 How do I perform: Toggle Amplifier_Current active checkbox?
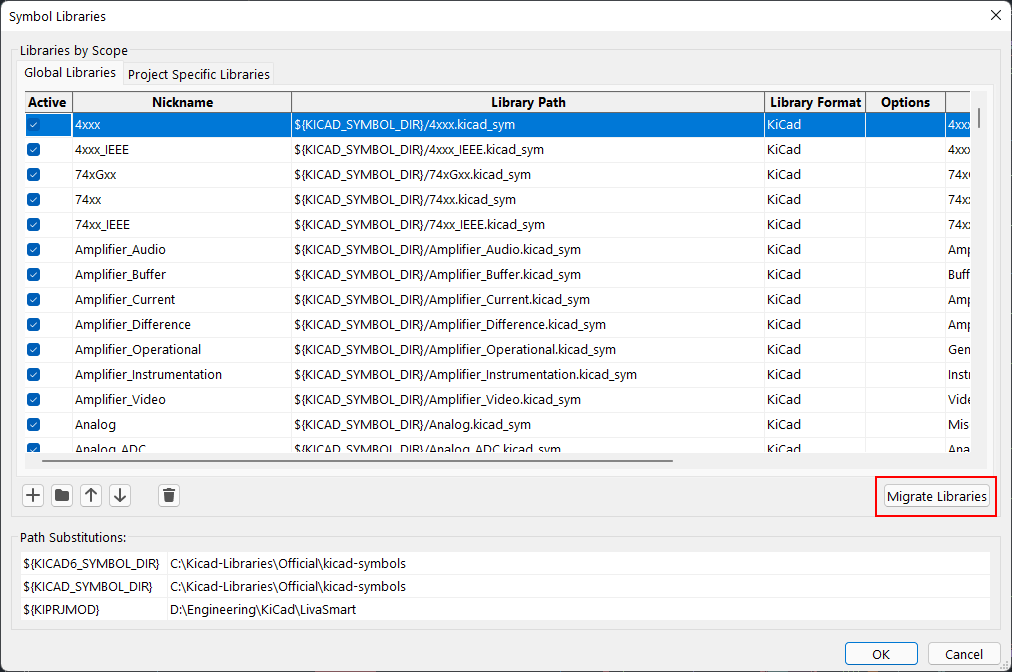34,300
